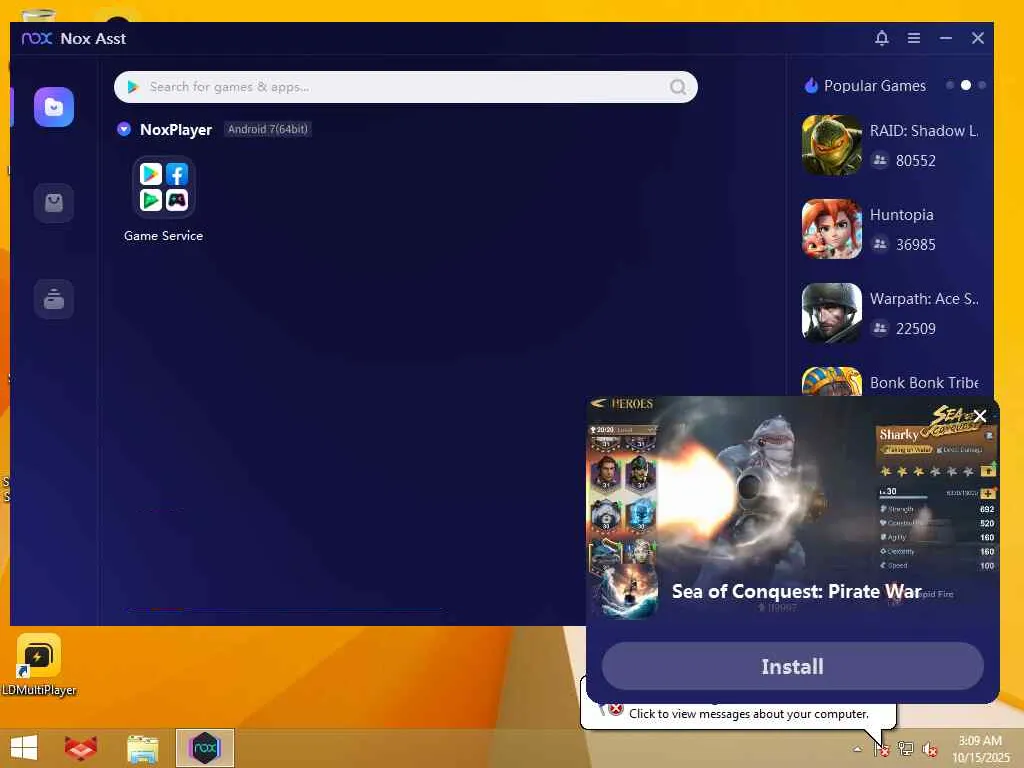Click the 80552 player count
Viewport: 1024px width, 768px height.
(x=916, y=161)
